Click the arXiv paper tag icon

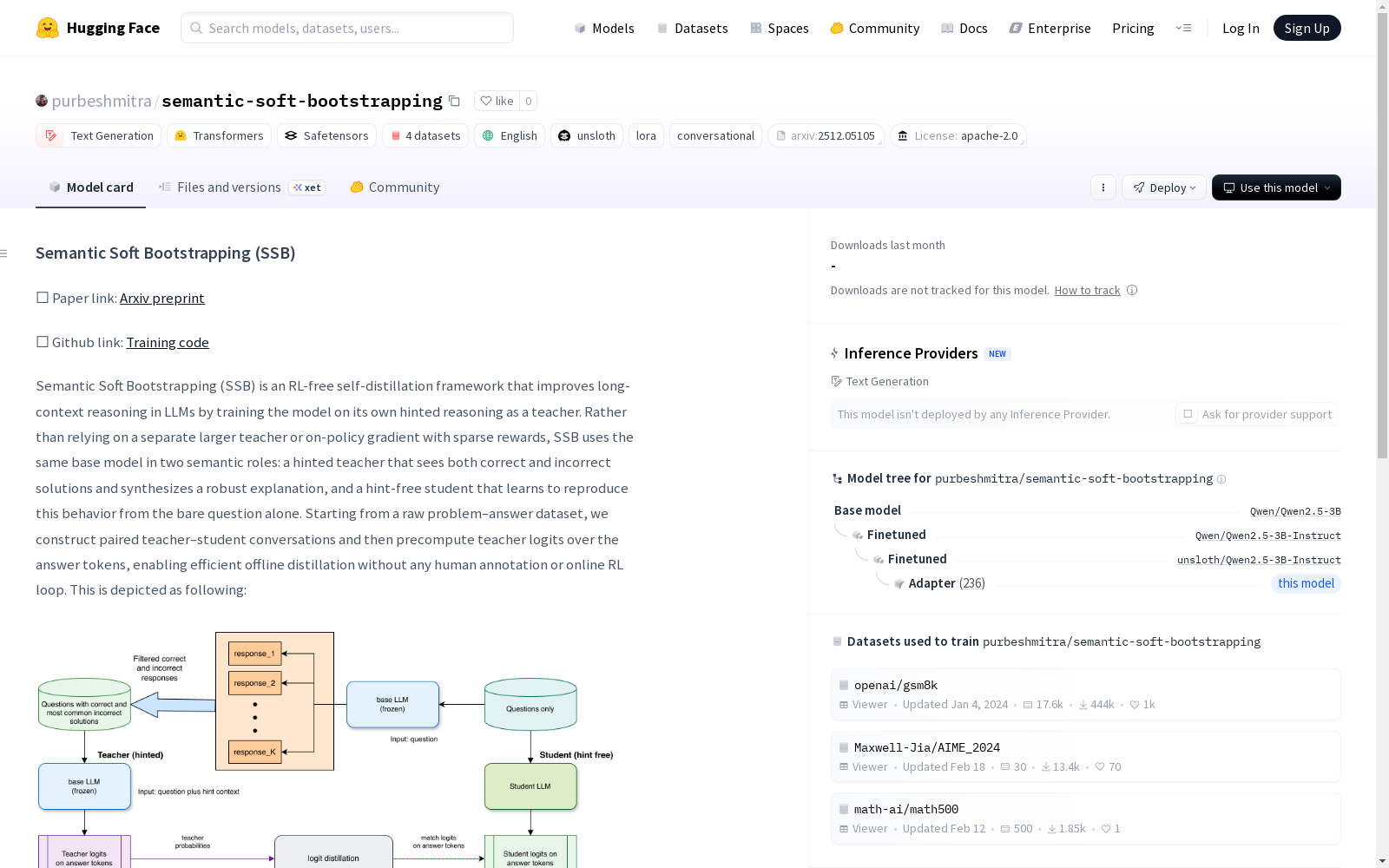point(781,135)
